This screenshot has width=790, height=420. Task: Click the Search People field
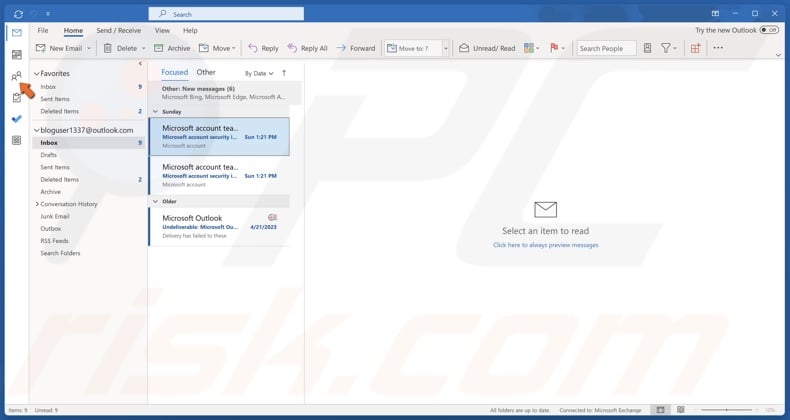click(x=607, y=48)
